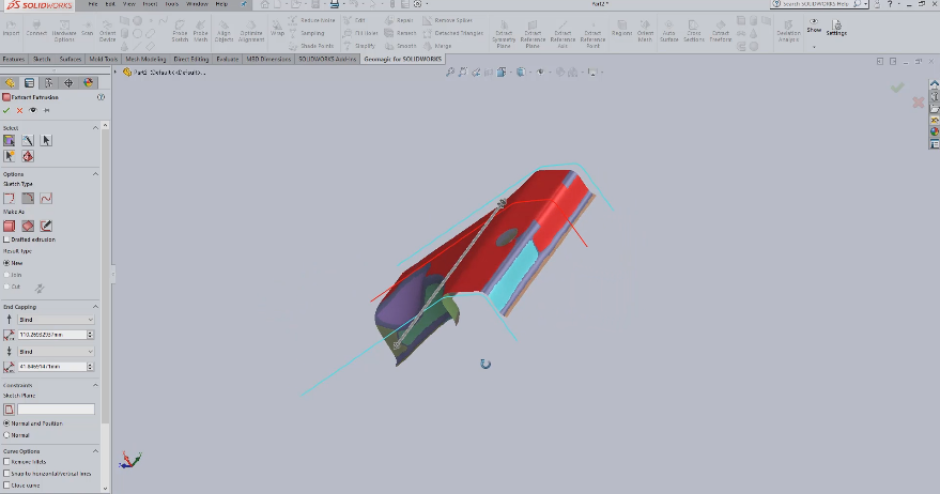Open the first Blind end capping dropdown
Viewport: 940px width, 494px height.
[x=56, y=320]
